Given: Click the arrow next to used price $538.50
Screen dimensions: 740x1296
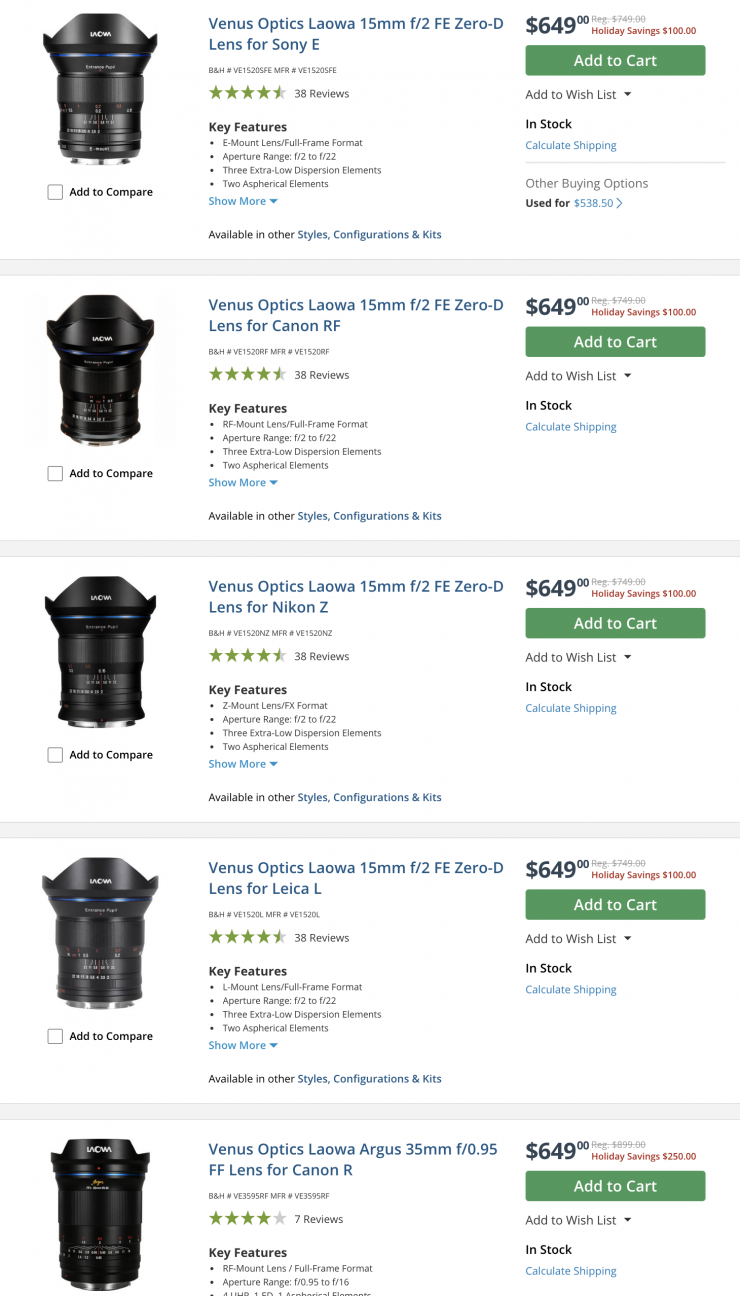Looking at the screenshot, I should tap(620, 203).
